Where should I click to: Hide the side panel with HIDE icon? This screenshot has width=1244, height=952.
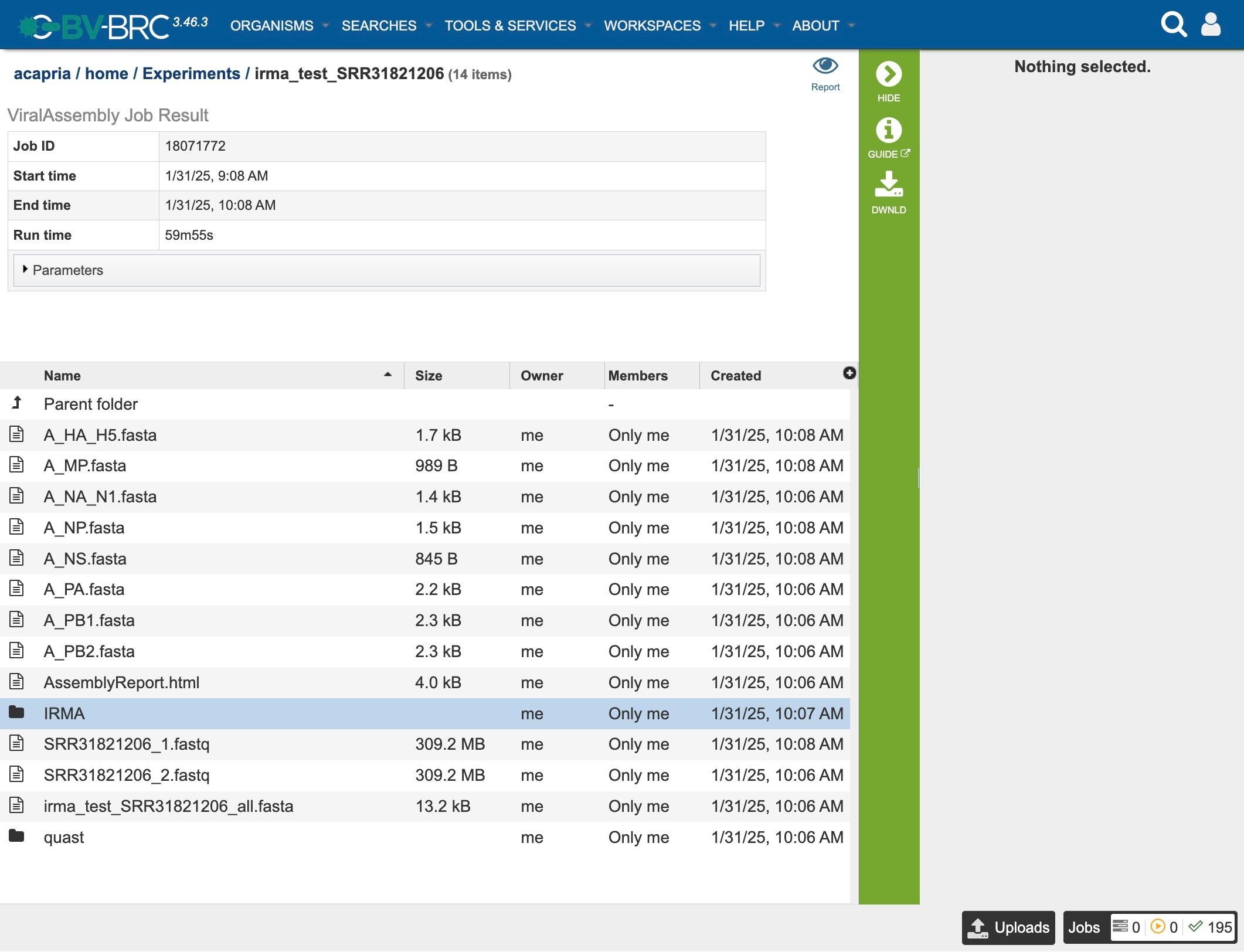888,74
